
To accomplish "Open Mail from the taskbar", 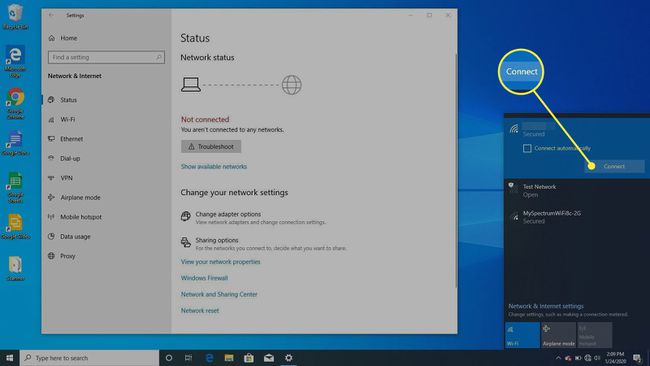I will (x=269, y=358).
